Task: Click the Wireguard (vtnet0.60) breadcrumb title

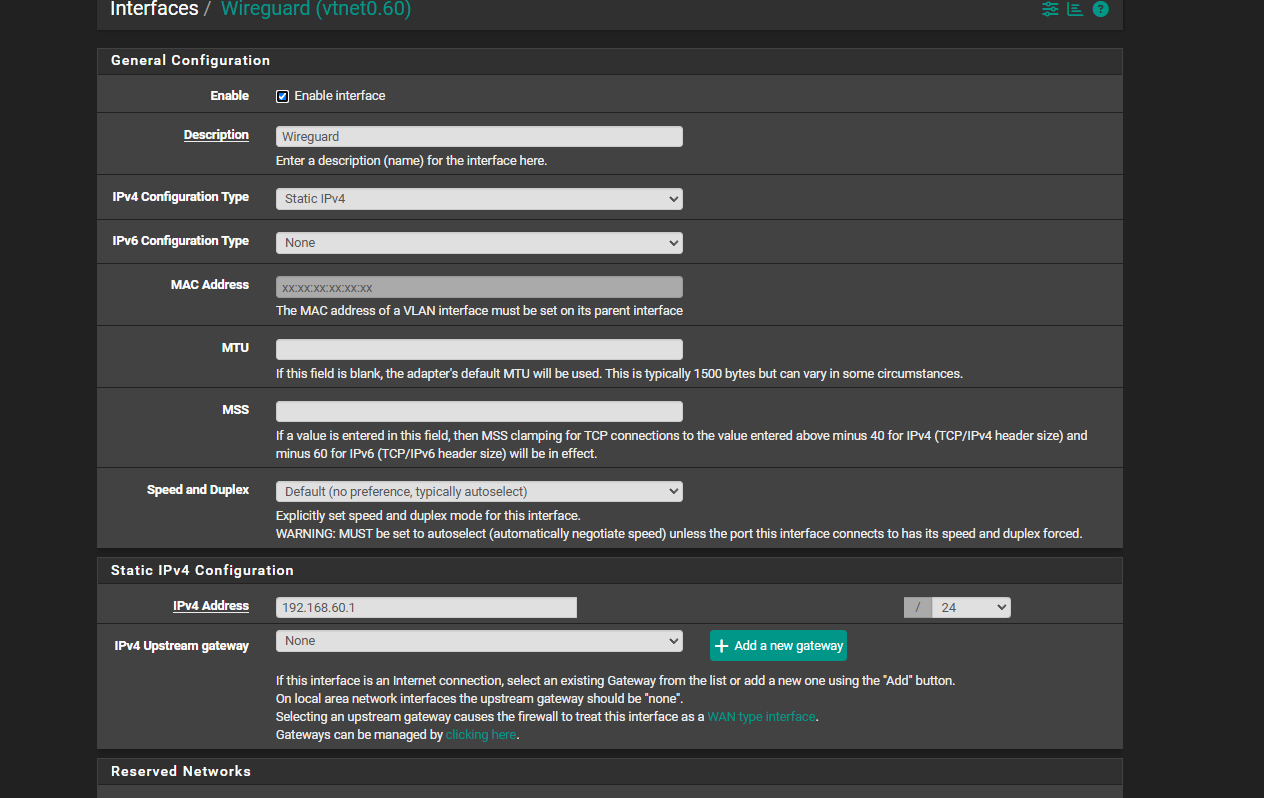Action: pyautogui.click(x=316, y=9)
